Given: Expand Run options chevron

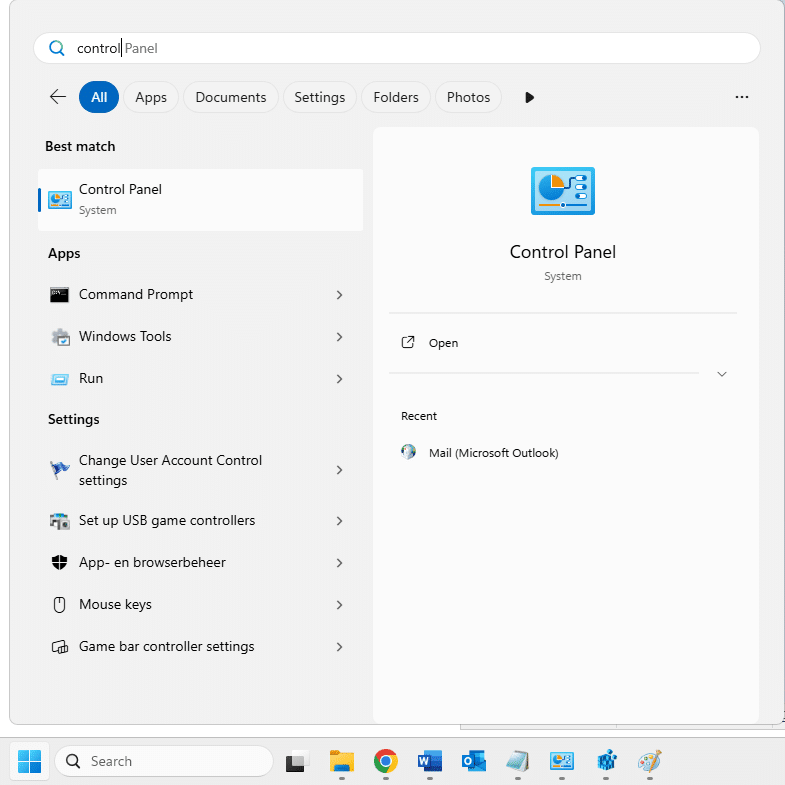Looking at the screenshot, I should pyautogui.click(x=339, y=379).
